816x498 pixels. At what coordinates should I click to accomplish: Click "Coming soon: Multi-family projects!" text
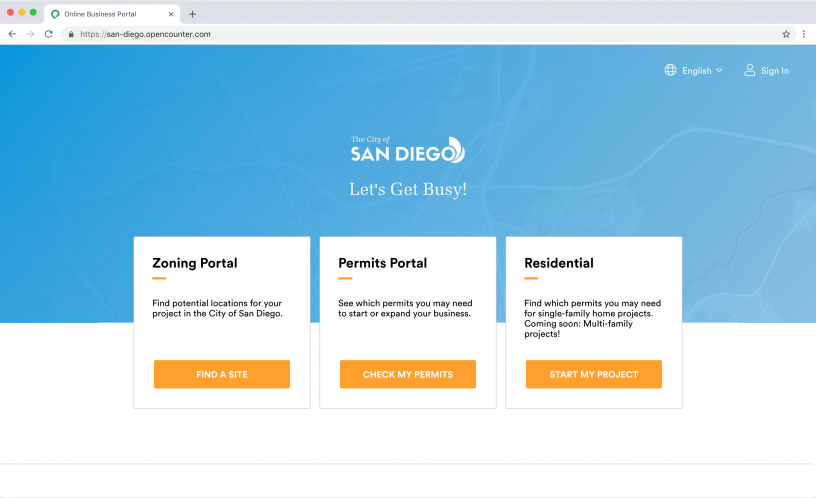[578, 328]
